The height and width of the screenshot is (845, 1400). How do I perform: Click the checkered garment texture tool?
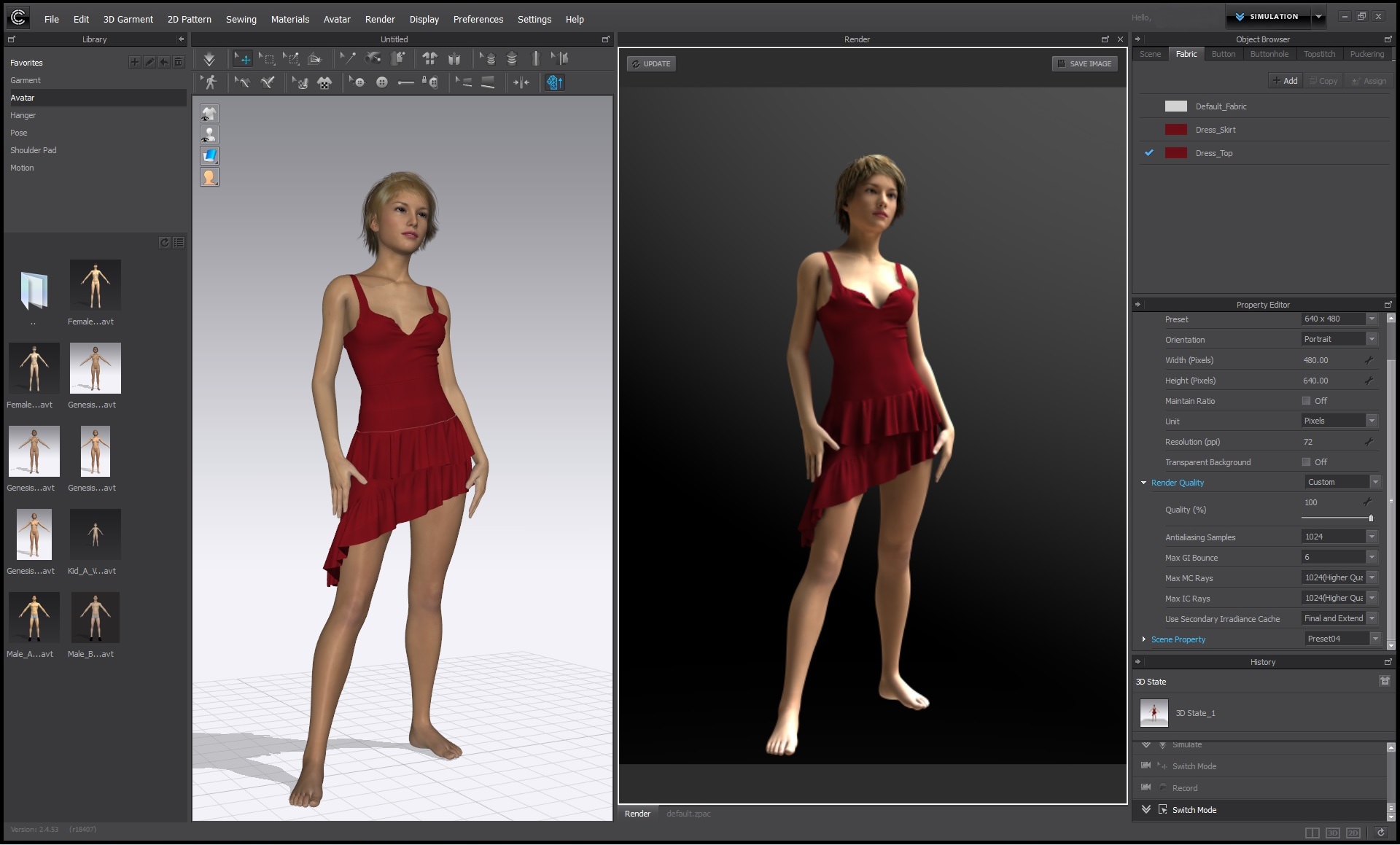324,82
